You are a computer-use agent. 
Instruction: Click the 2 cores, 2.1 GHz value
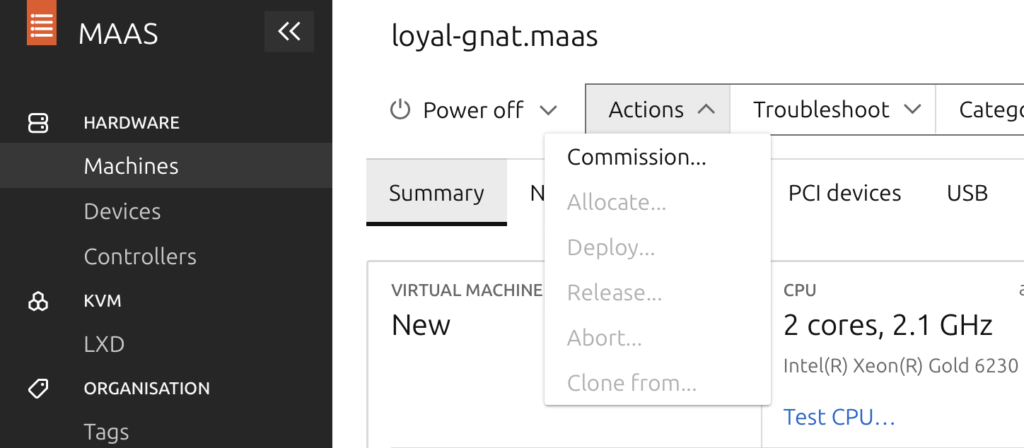tap(888, 325)
